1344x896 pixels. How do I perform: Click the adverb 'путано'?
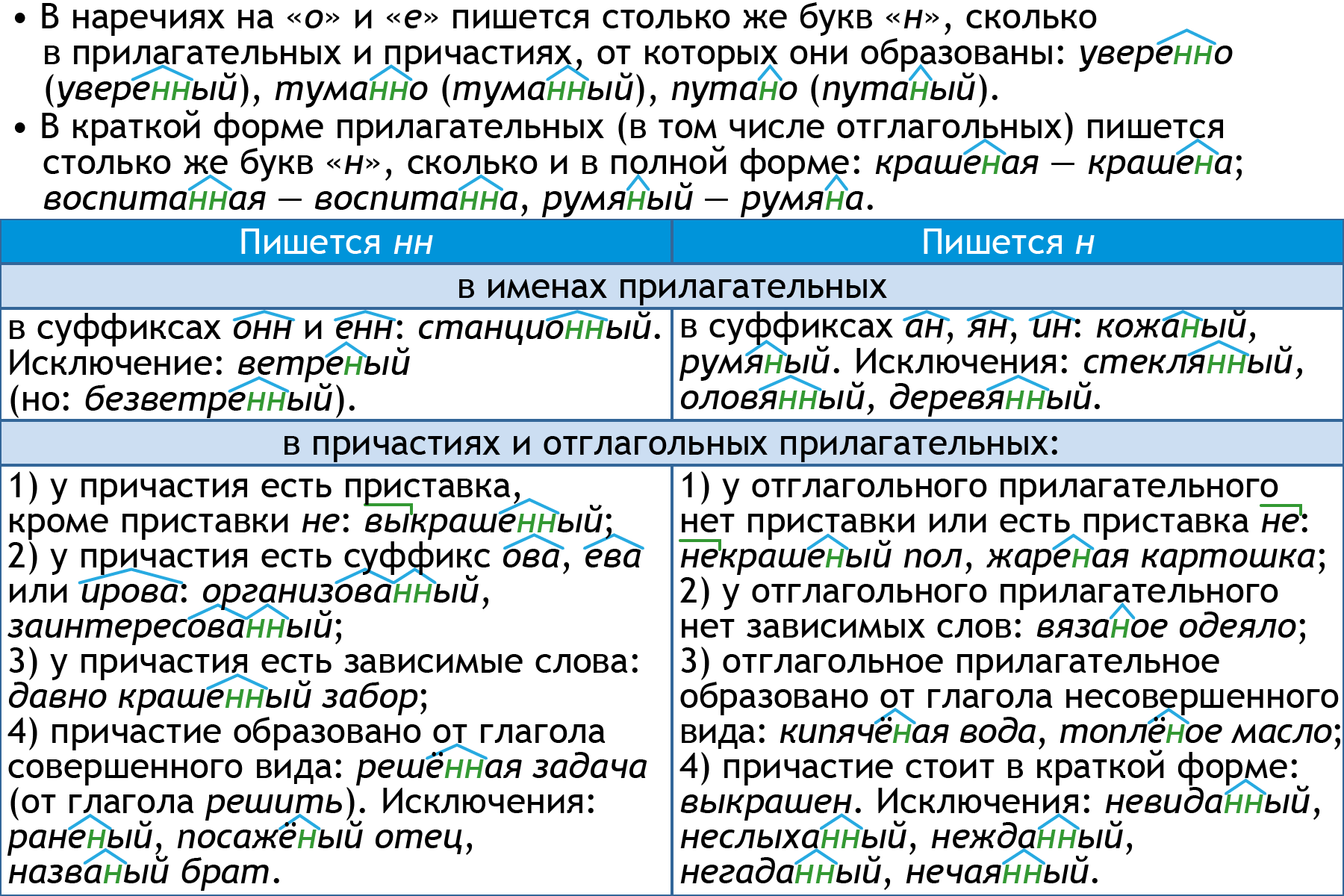click(735, 90)
